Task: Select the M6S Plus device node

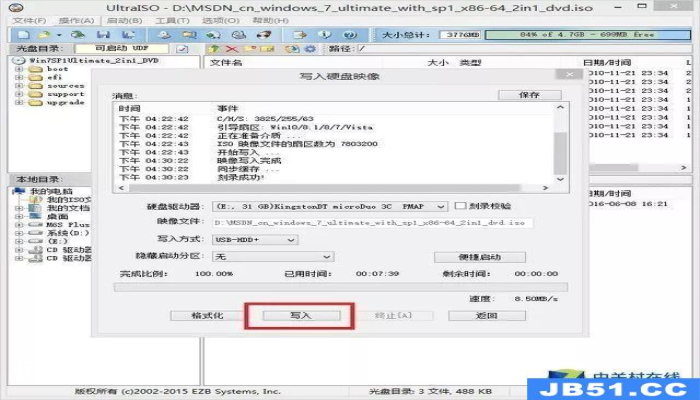Action: 68,225
